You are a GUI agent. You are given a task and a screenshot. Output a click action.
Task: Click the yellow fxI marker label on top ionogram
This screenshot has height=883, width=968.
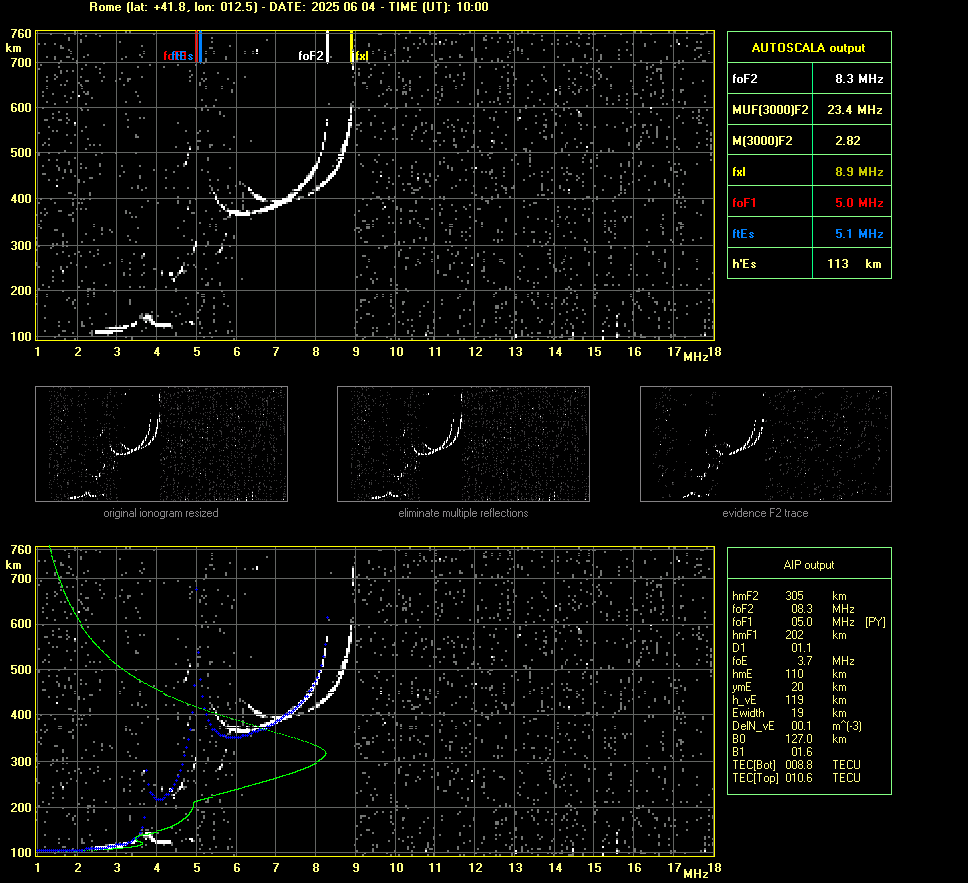pos(361,56)
